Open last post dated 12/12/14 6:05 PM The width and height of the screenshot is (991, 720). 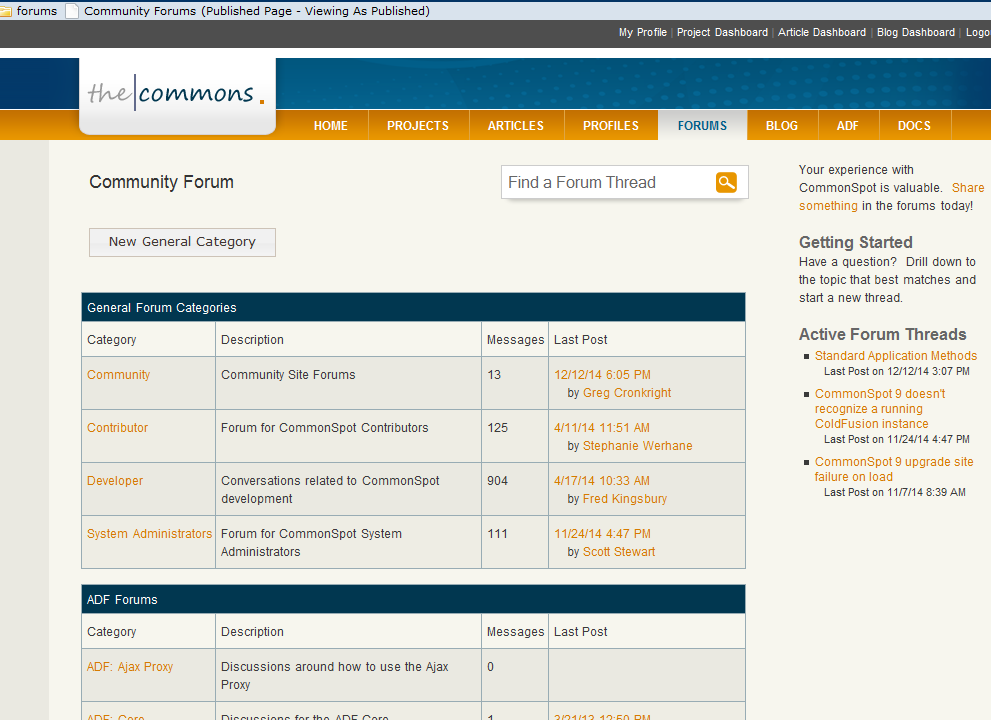click(602, 375)
